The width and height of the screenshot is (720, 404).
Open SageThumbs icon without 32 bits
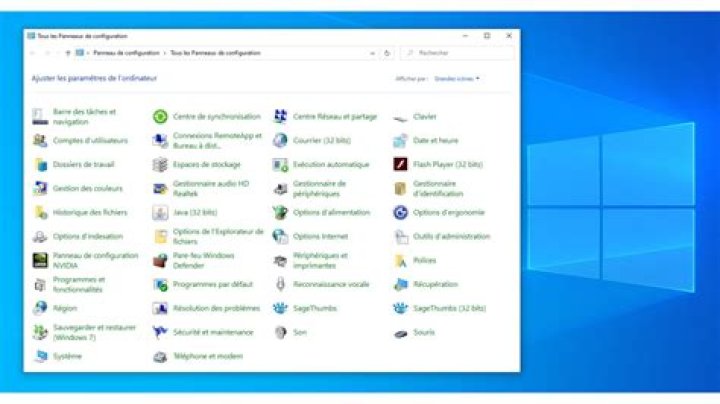pyautogui.click(x=280, y=308)
